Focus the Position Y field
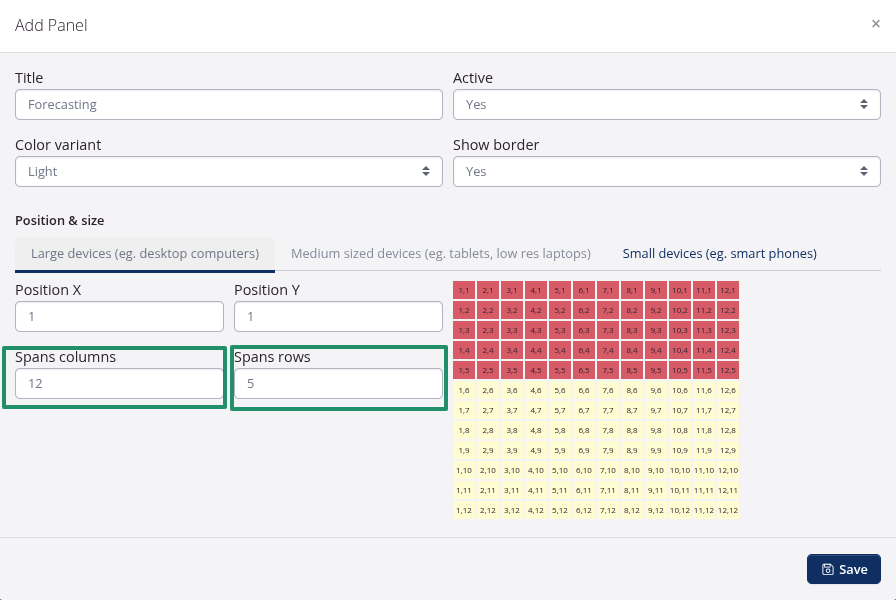This screenshot has width=896, height=600. point(338,316)
